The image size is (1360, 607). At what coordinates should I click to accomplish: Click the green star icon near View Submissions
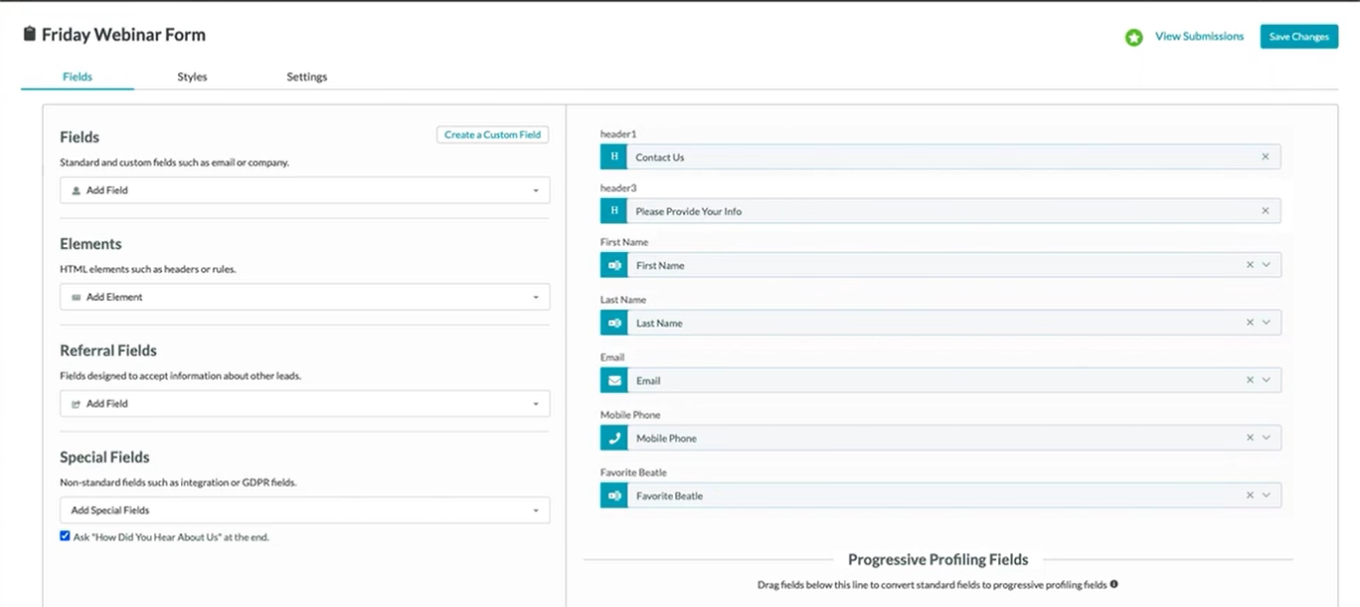[1133, 37]
